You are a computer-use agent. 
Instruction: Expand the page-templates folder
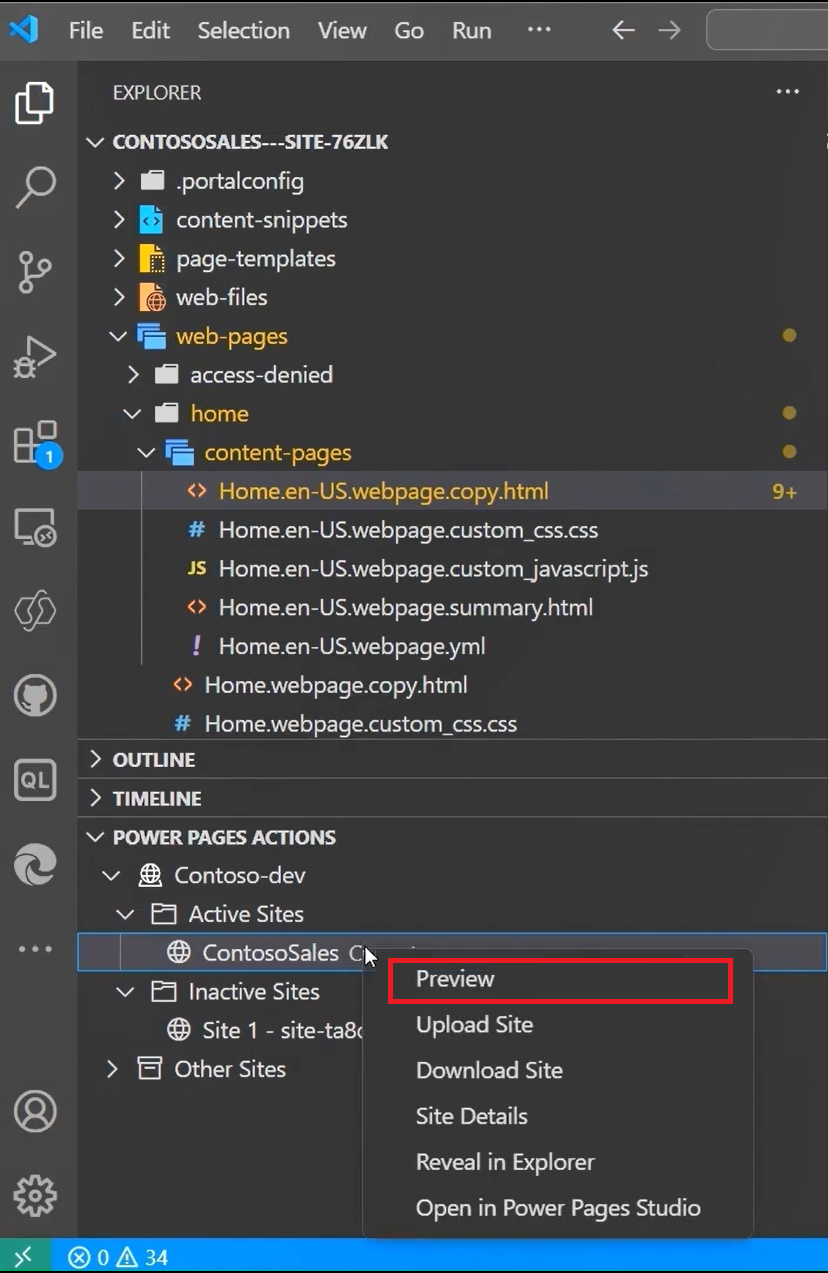[x=119, y=259]
